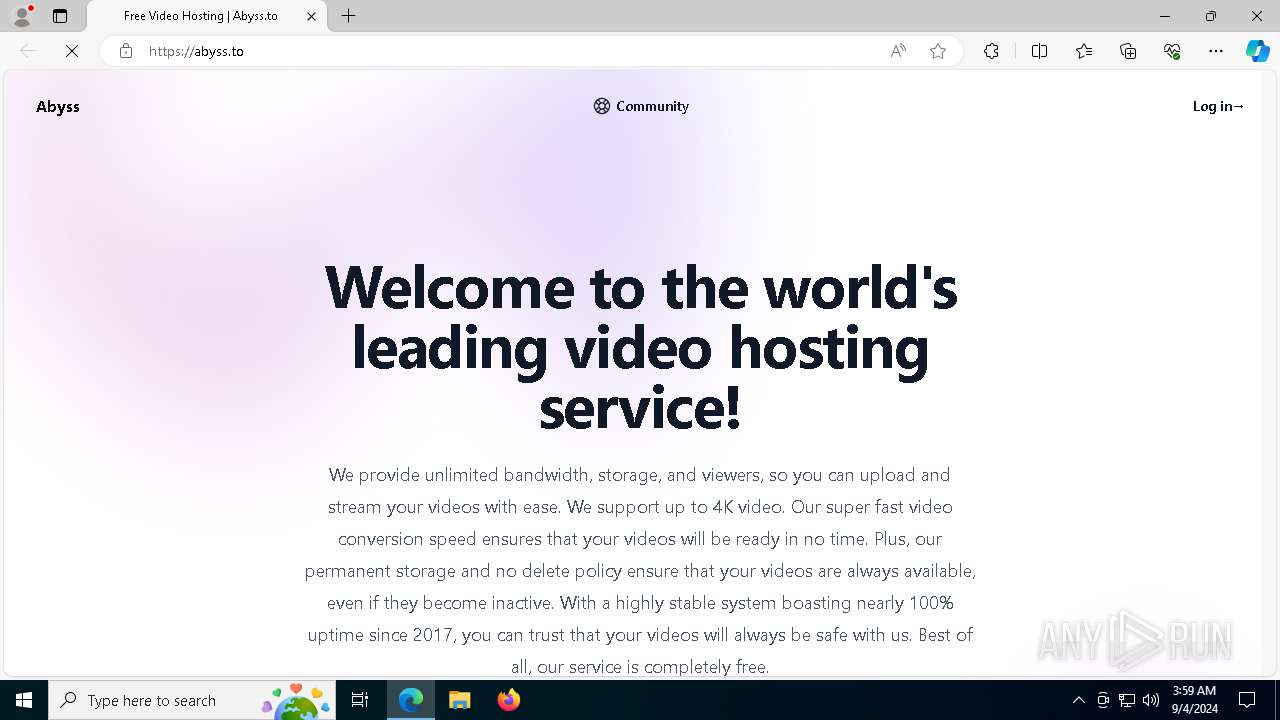Open the Favorites list
1280x720 pixels.
(x=1084, y=51)
